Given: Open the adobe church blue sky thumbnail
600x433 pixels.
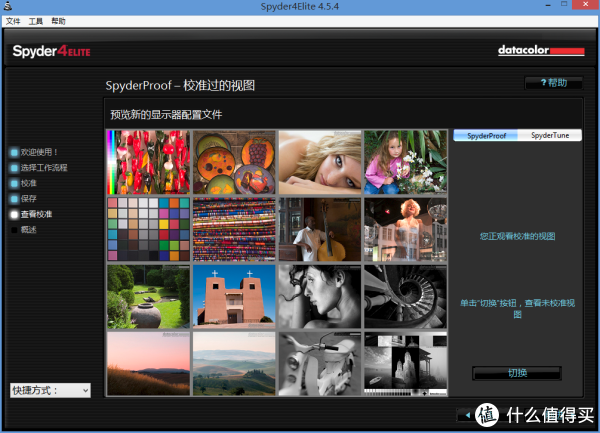Looking at the screenshot, I should 234,296.
